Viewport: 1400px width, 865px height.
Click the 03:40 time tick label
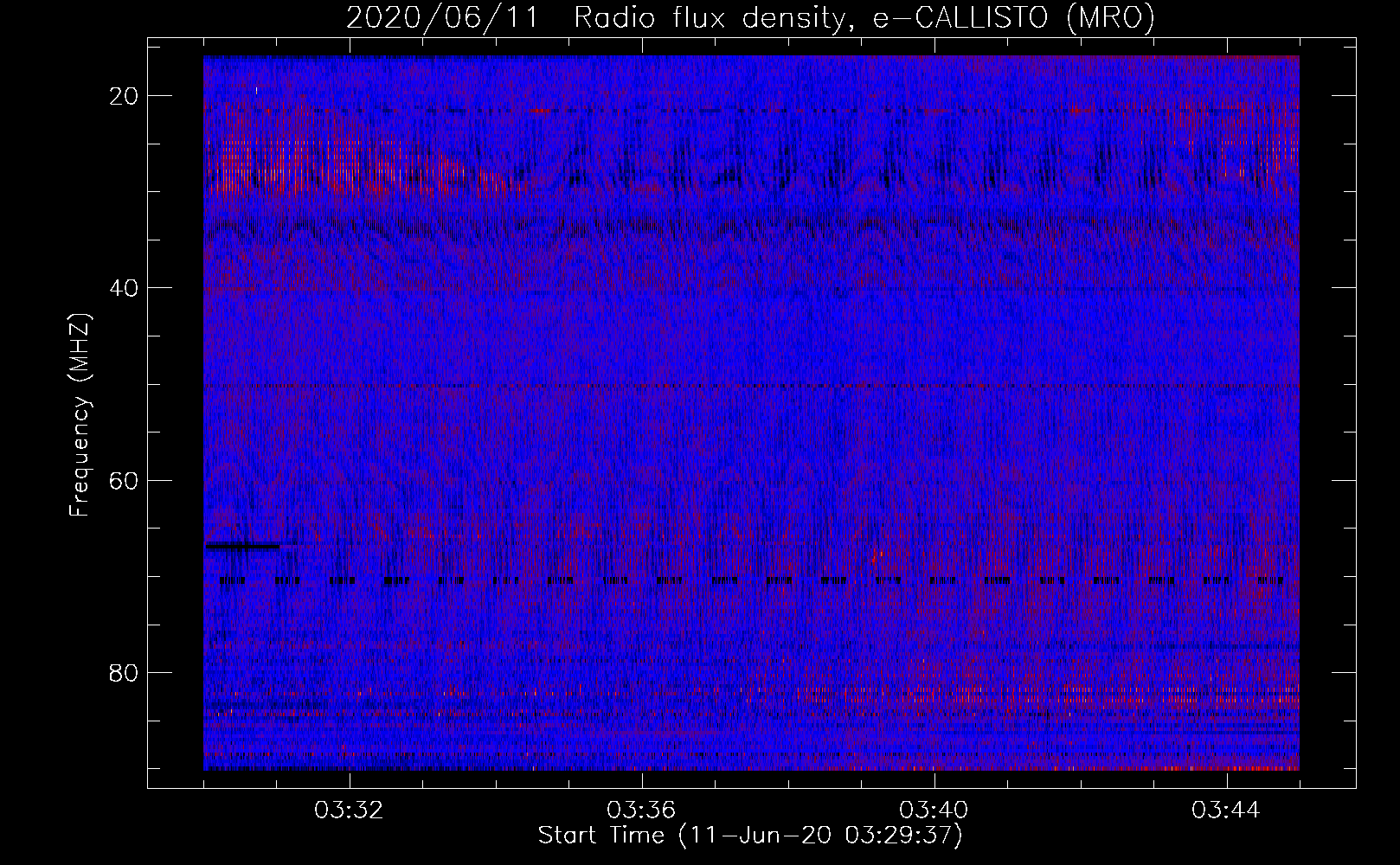(x=934, y=811)
